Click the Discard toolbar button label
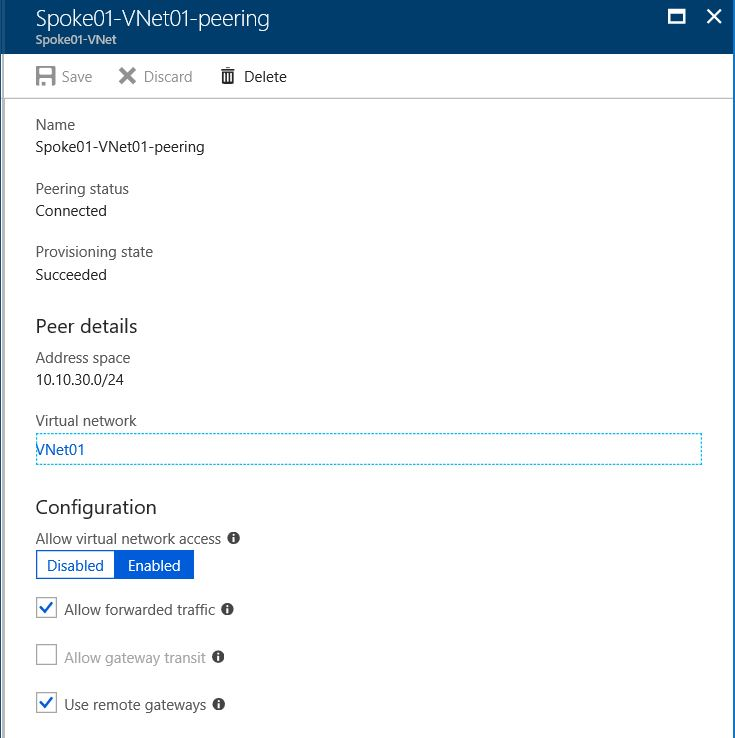 point(168,77)
